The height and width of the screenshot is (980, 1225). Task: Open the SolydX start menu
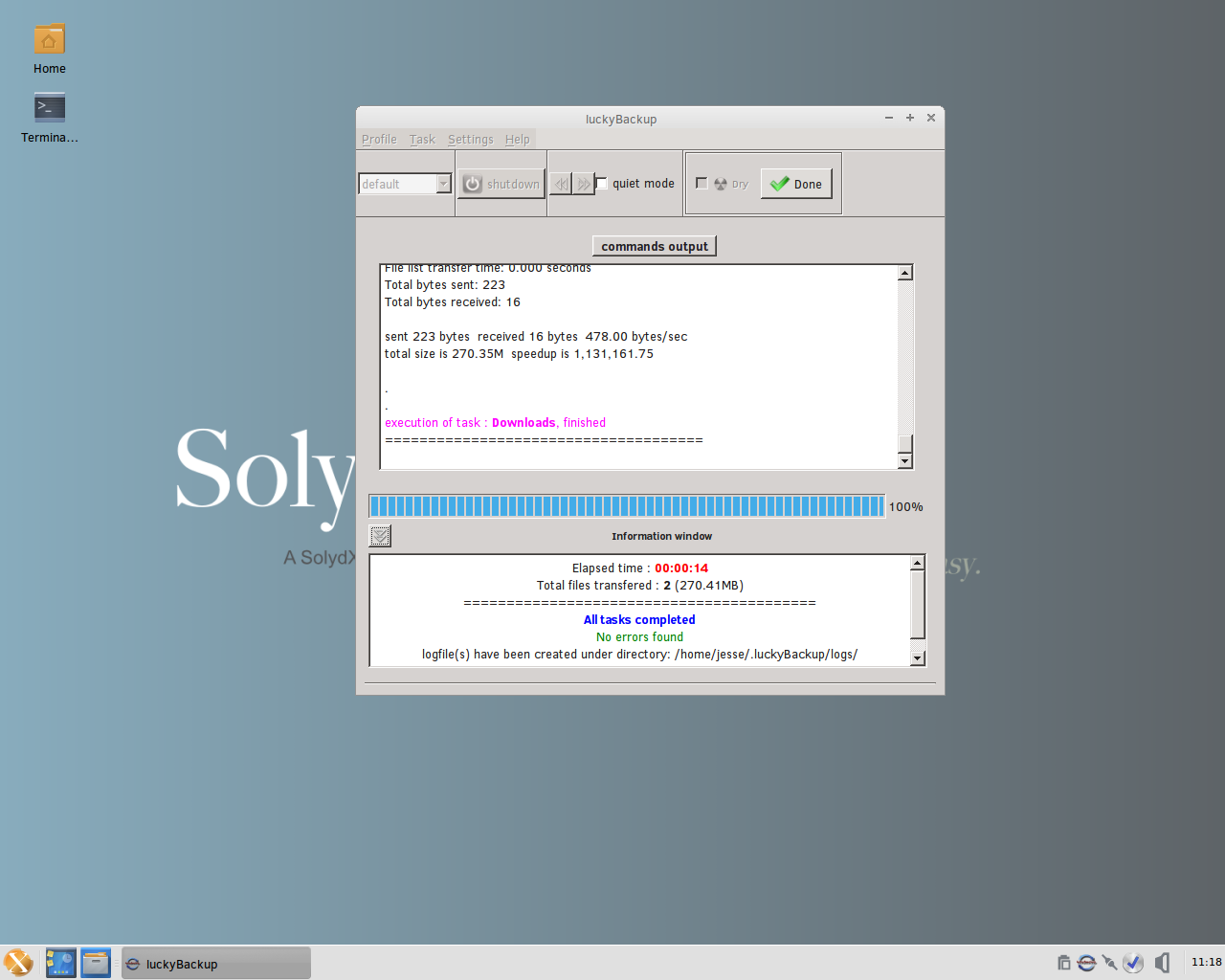pyautogui.click(x=18, y=963)
